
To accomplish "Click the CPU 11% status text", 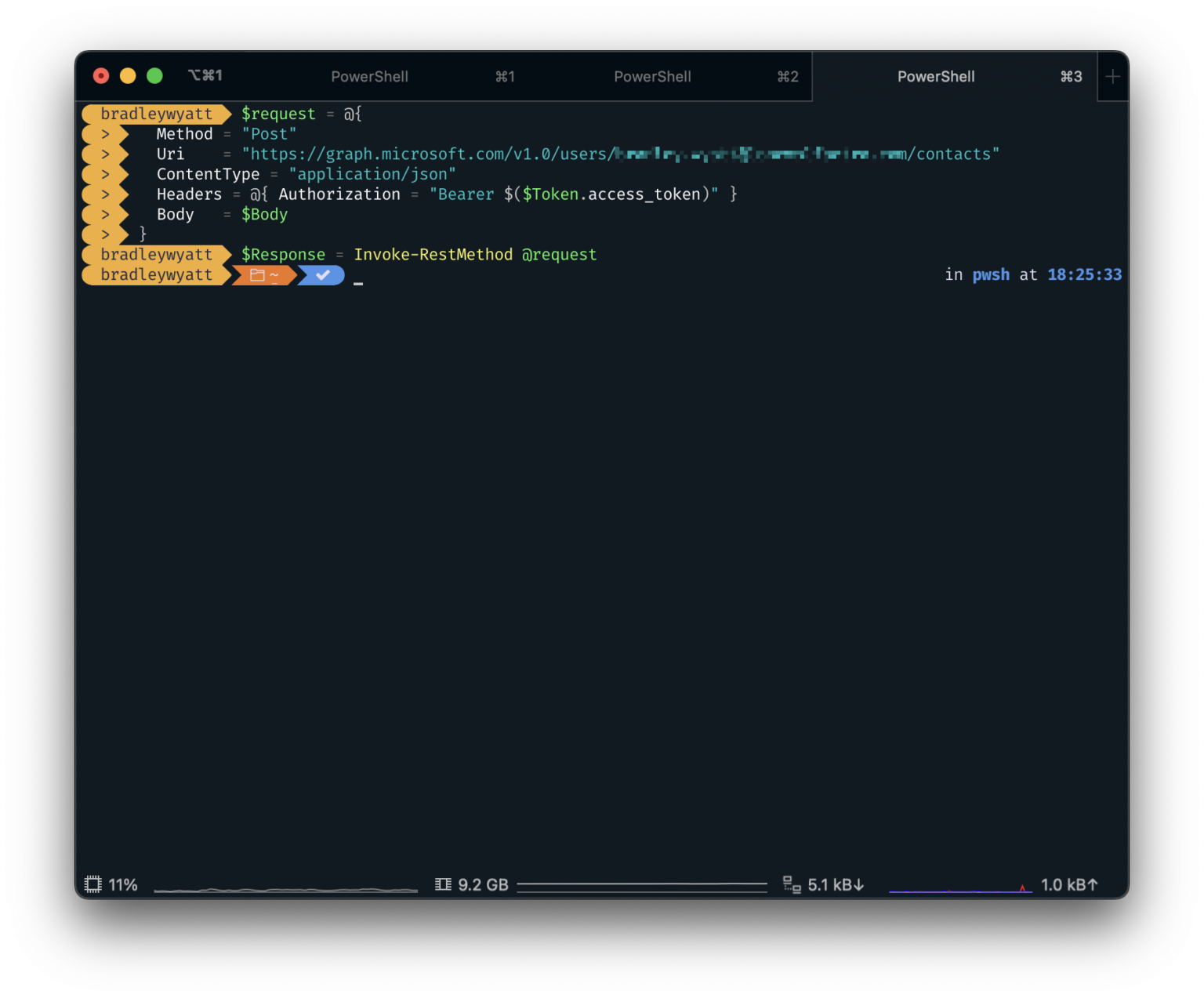I will [123, 884].
